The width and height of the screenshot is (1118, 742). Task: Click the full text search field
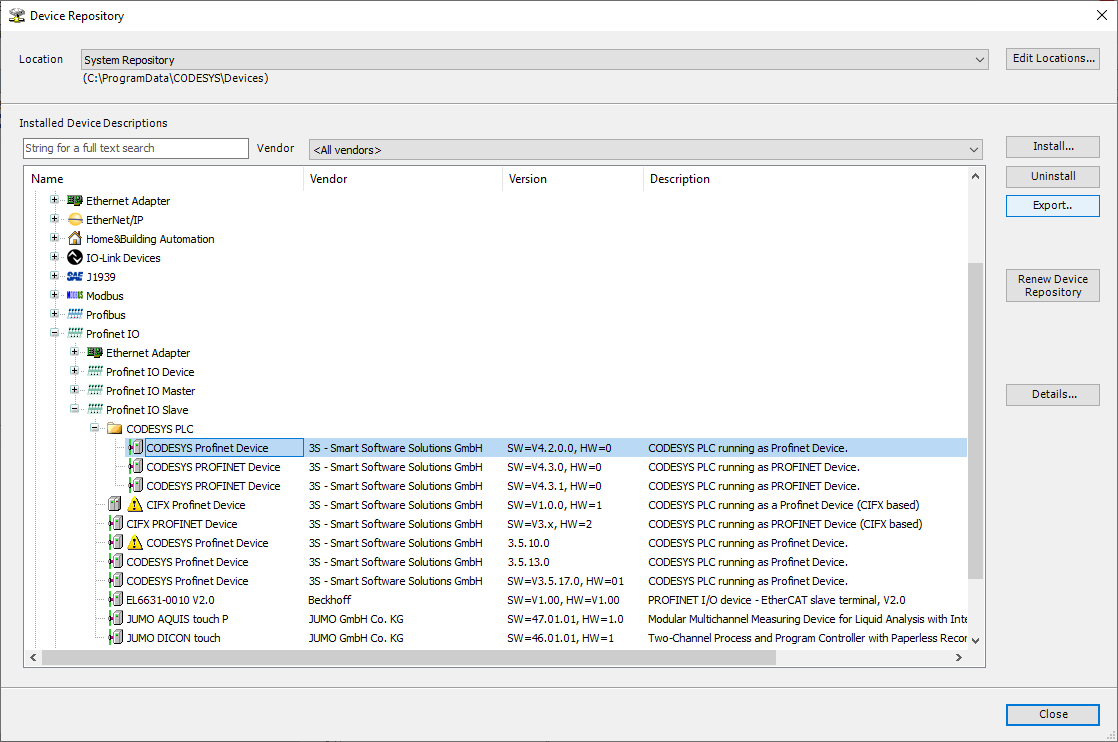pyautogui.click(x=135, y=149)
